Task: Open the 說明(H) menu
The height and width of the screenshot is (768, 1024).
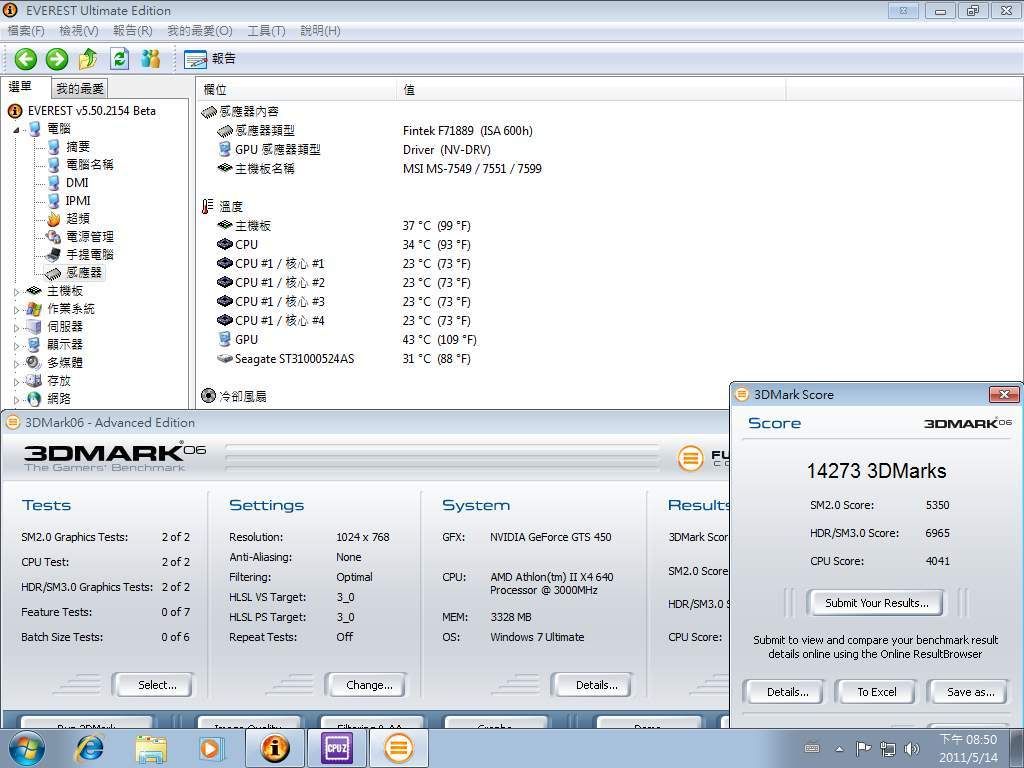Action: pyautogui.click(x=320, y=31)
